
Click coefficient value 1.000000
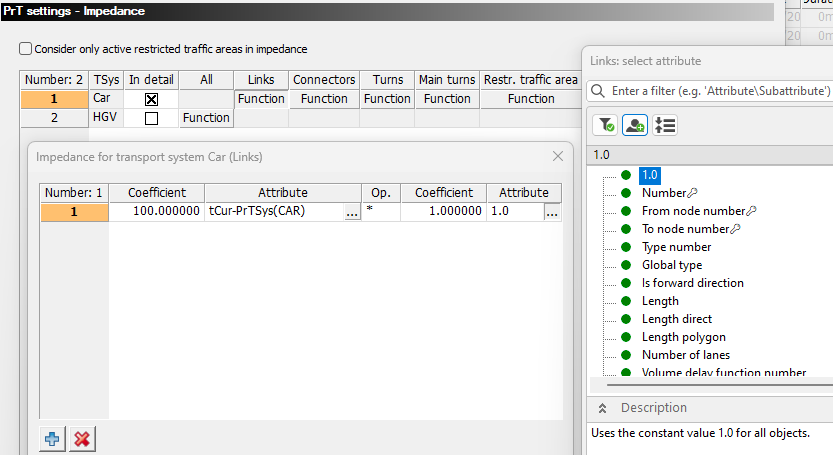tap(444, 212)
